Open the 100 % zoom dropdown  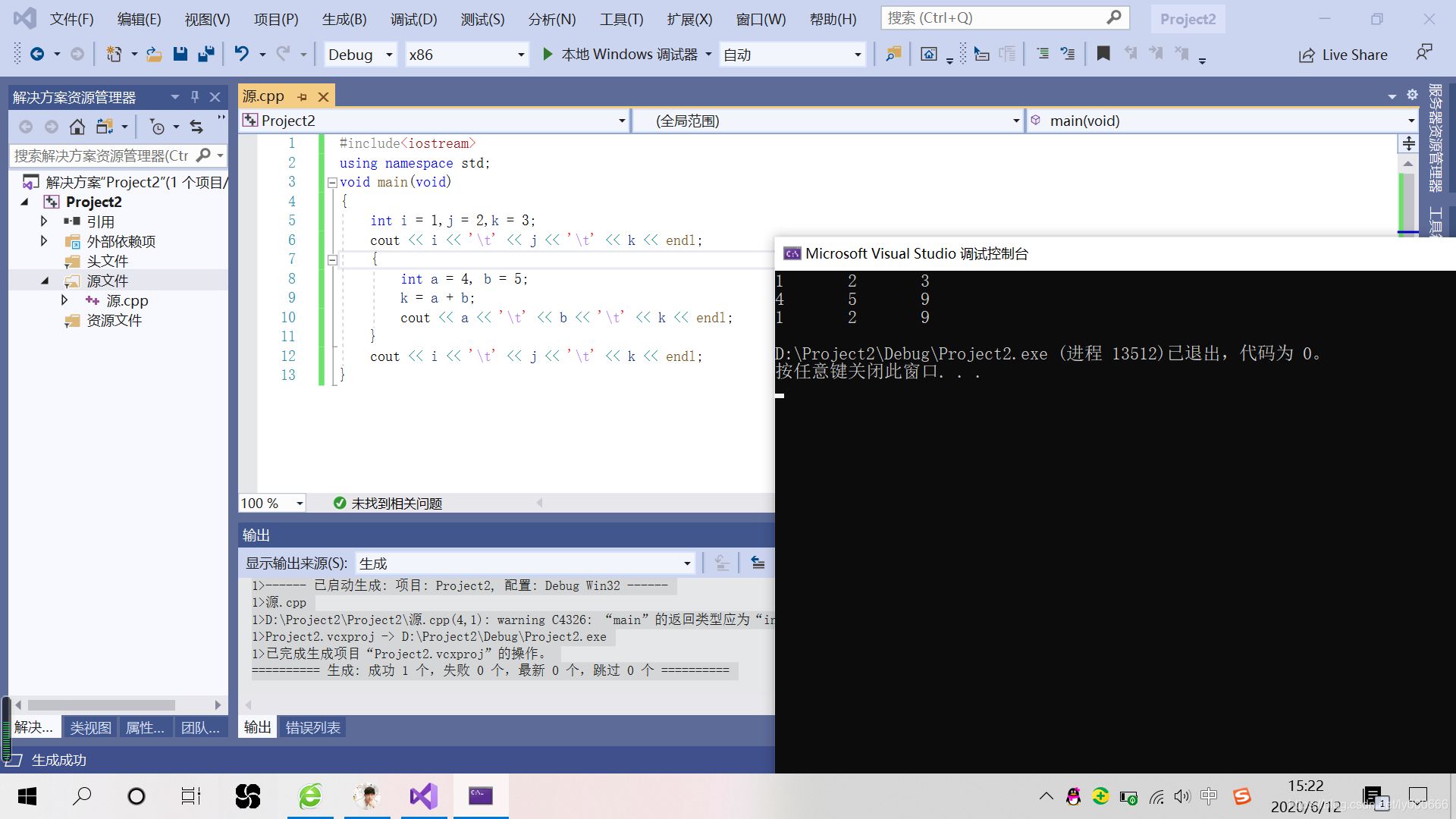tap(271, 504)
